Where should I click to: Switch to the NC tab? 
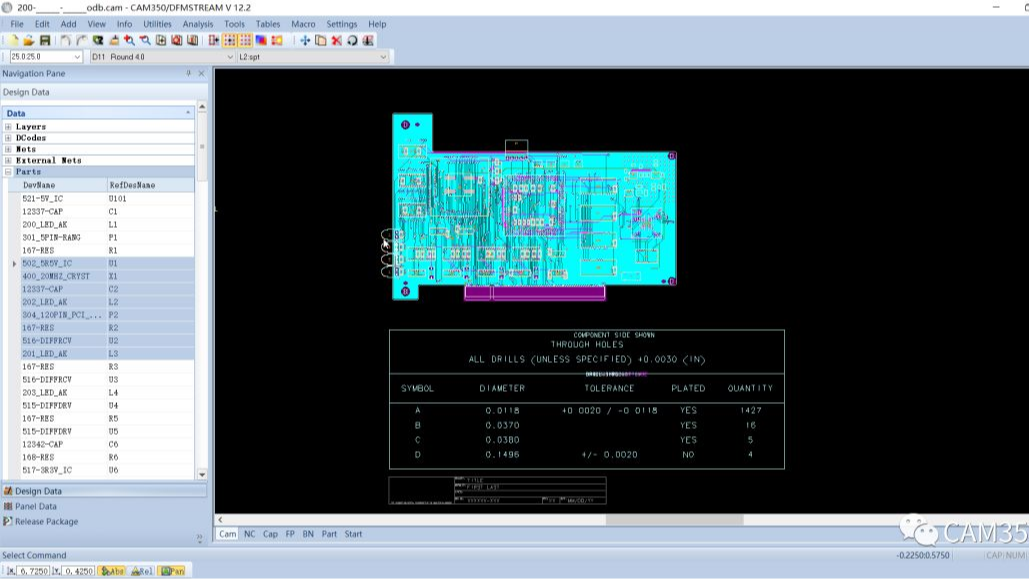(249, 534)
